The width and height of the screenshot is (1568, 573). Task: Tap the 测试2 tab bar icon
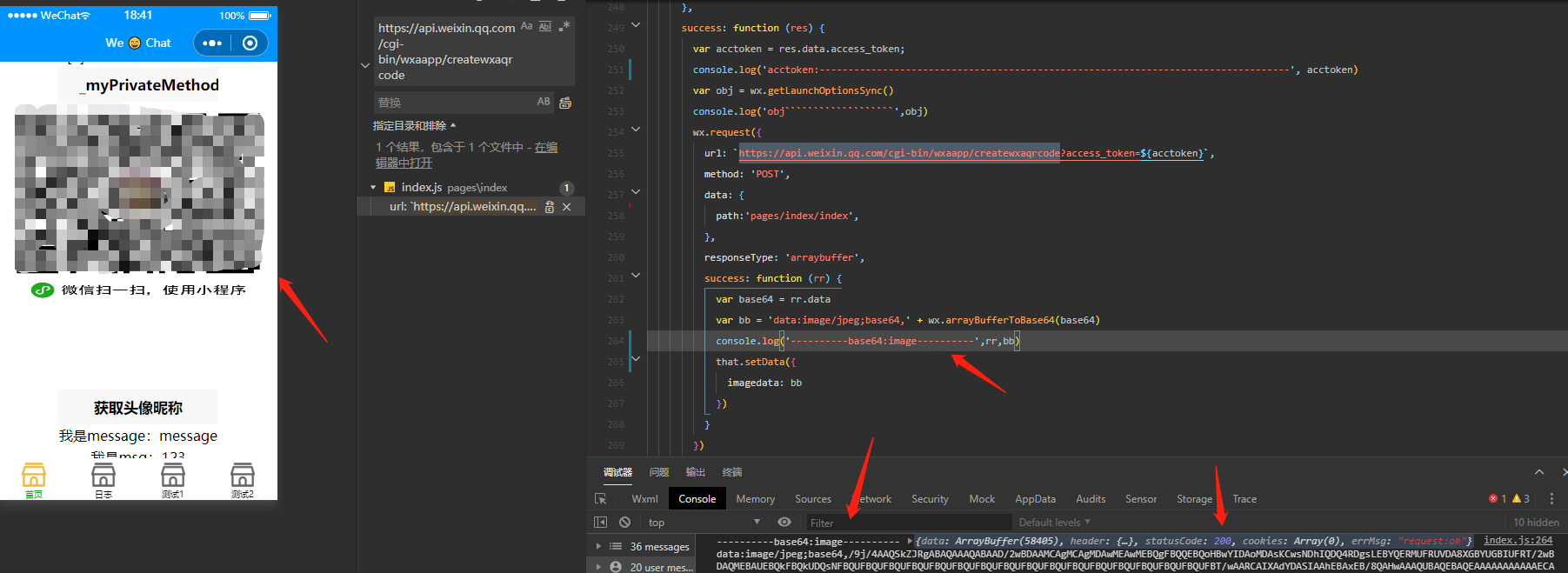243,480
